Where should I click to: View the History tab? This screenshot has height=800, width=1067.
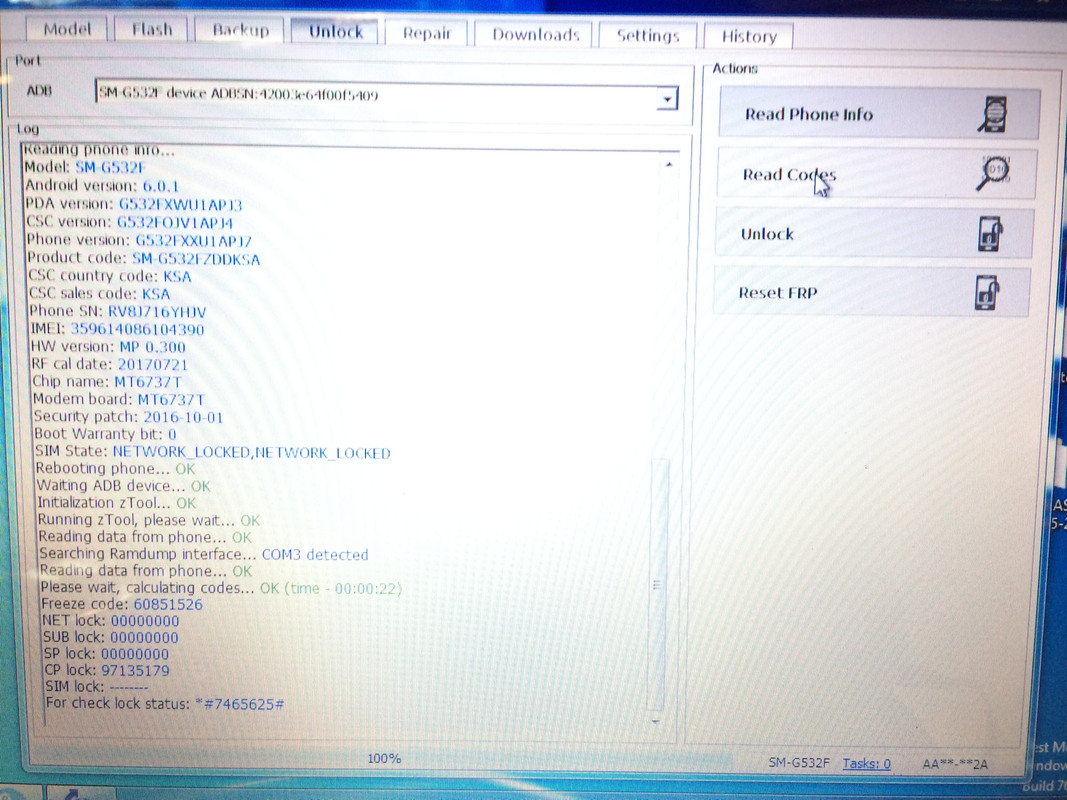coord(749,37)
